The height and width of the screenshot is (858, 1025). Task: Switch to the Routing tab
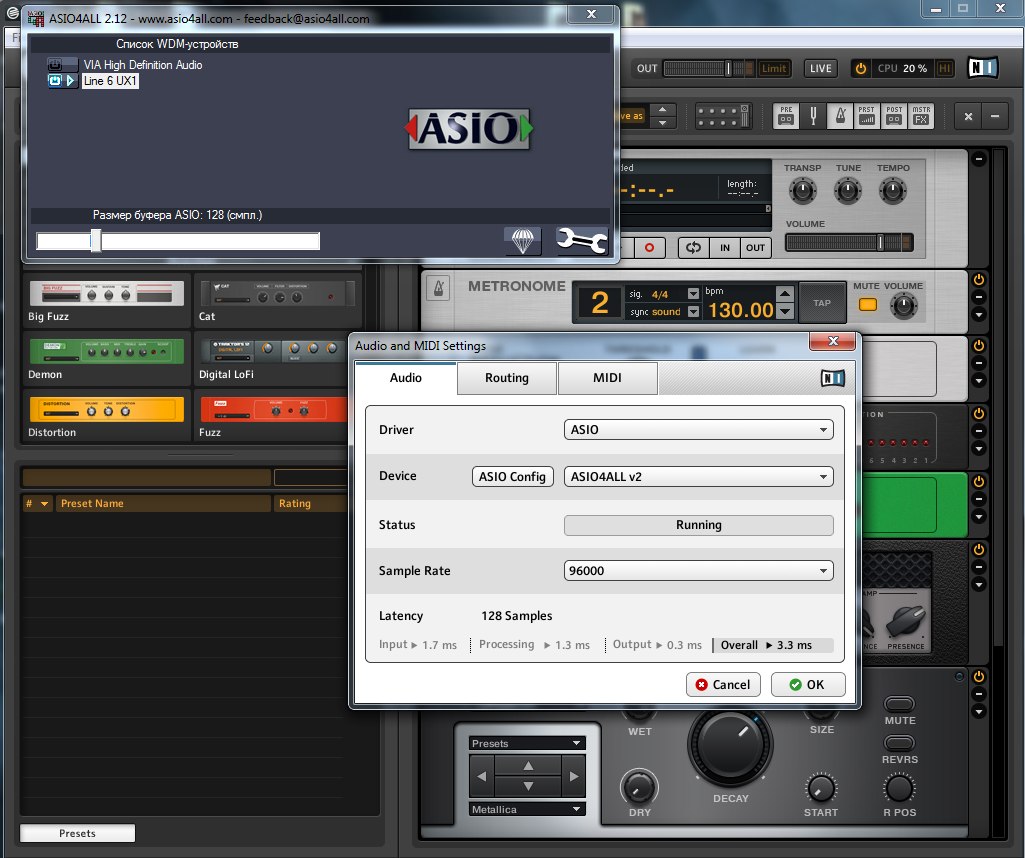(507, 378)
